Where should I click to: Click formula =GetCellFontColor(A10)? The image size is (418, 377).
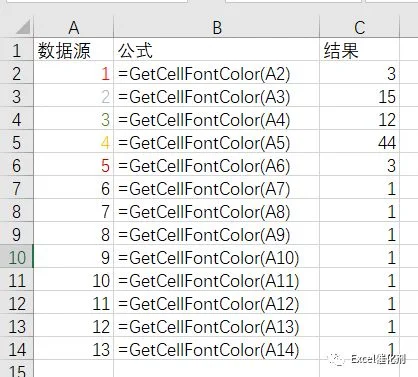pyautogui.click(x=217, y=256)
